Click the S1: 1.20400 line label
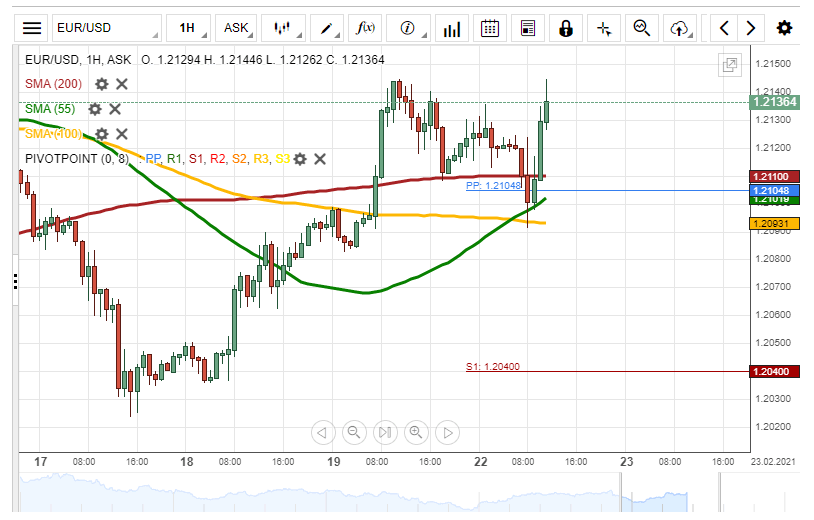Screen dimensions: 814x520 click(x=493, y=366)
